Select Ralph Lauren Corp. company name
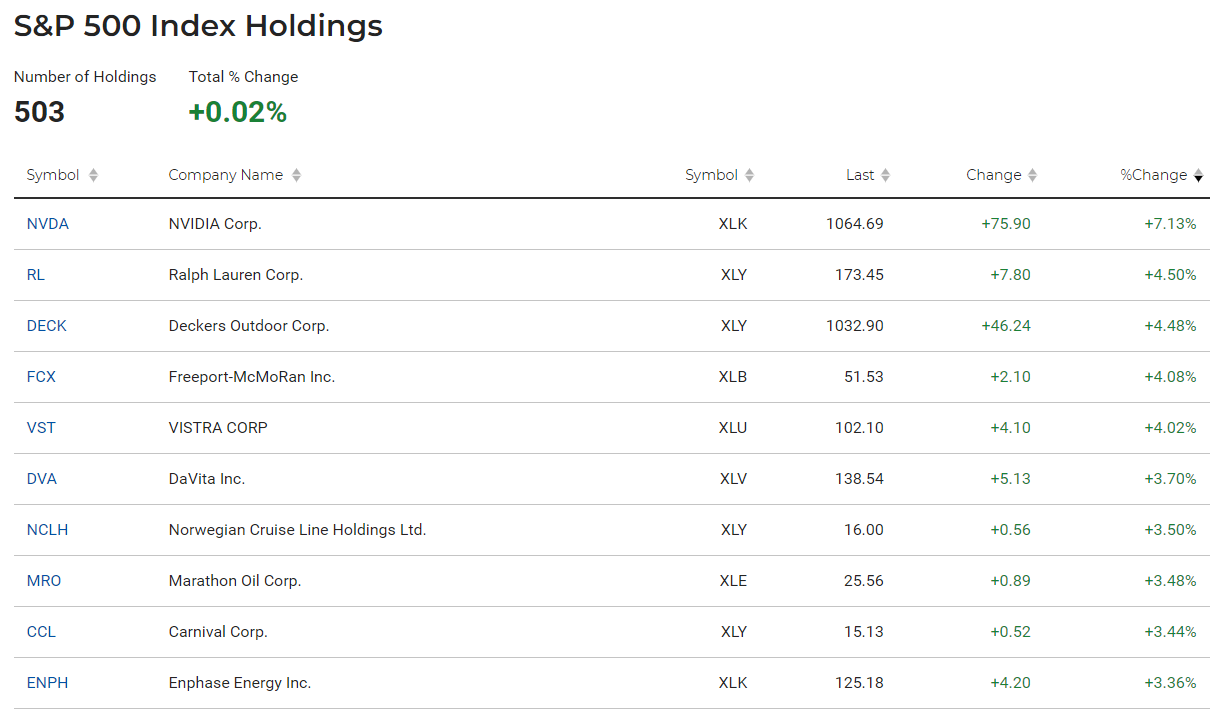This screenshot has height=718, width=1231. [236, 275]
